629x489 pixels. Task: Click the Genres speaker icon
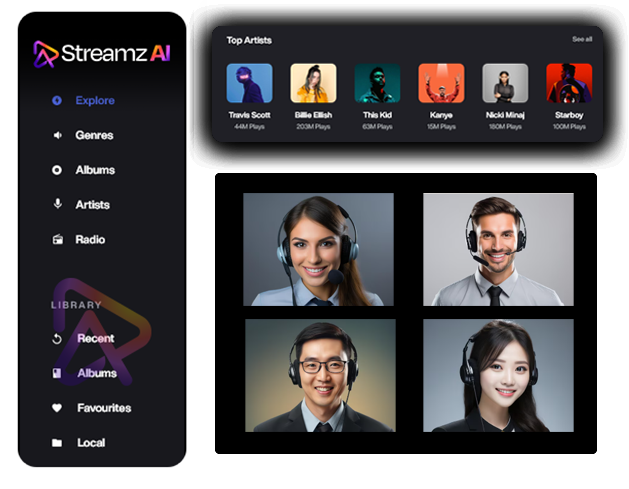57,135
